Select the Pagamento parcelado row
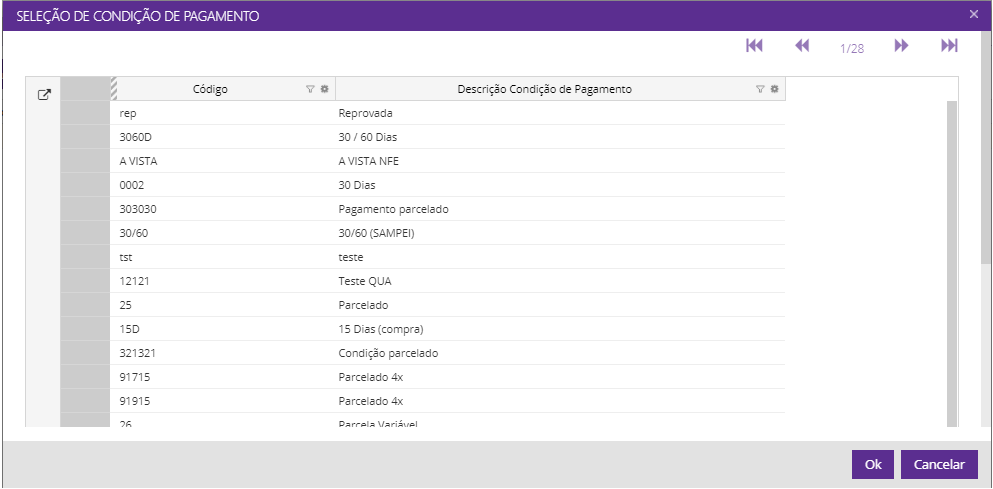 [x=393, y=209]
